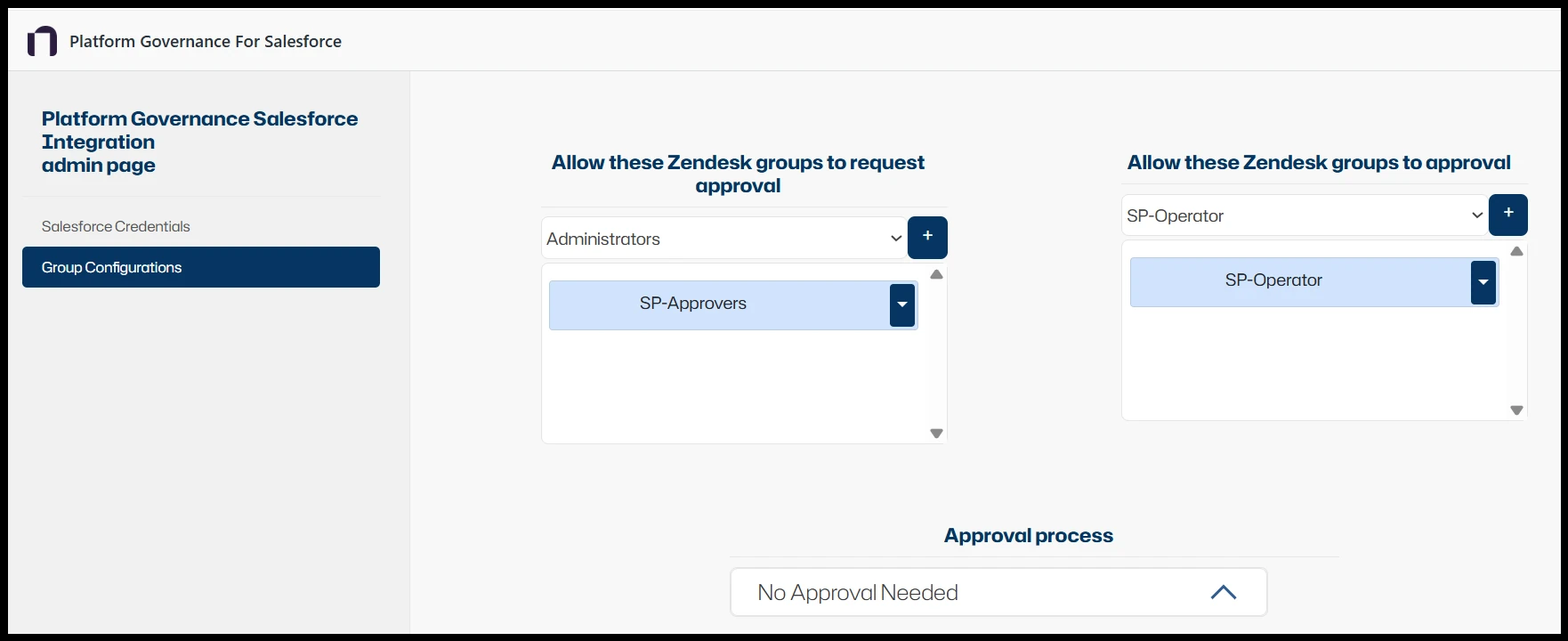Collapse the No Approval Needed selector
This screenshot has height=641, width=1568.
(x=1224, y=591)
